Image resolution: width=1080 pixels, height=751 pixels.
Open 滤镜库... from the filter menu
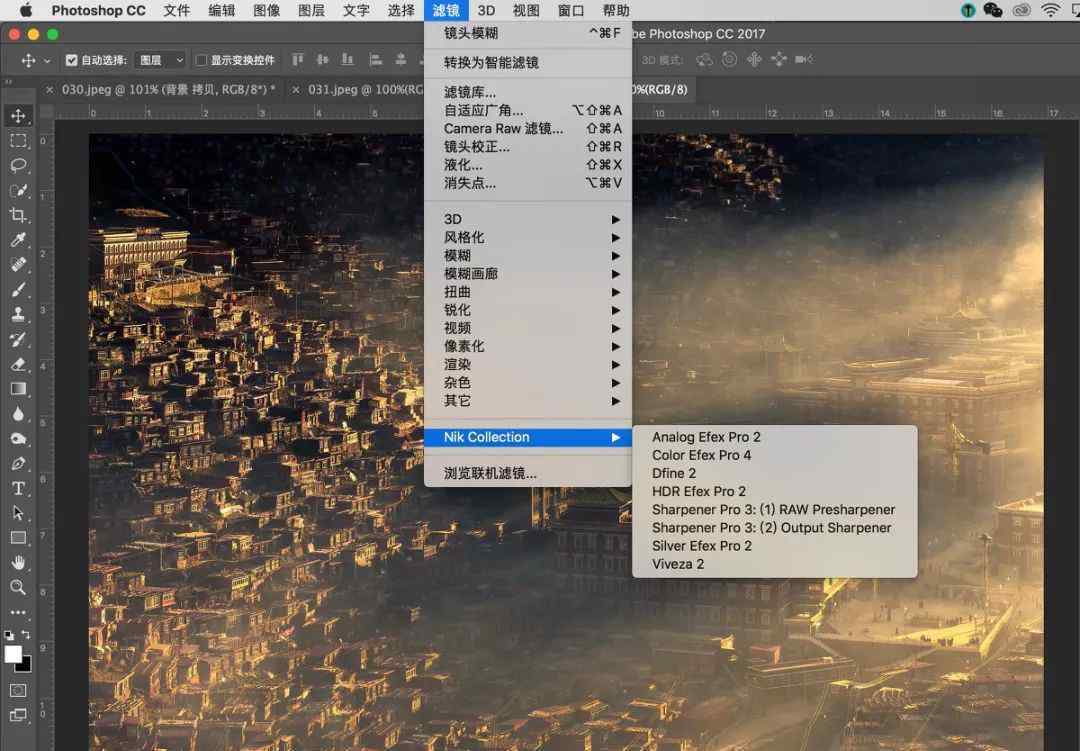pyautogui.click(x=528, y=92)
